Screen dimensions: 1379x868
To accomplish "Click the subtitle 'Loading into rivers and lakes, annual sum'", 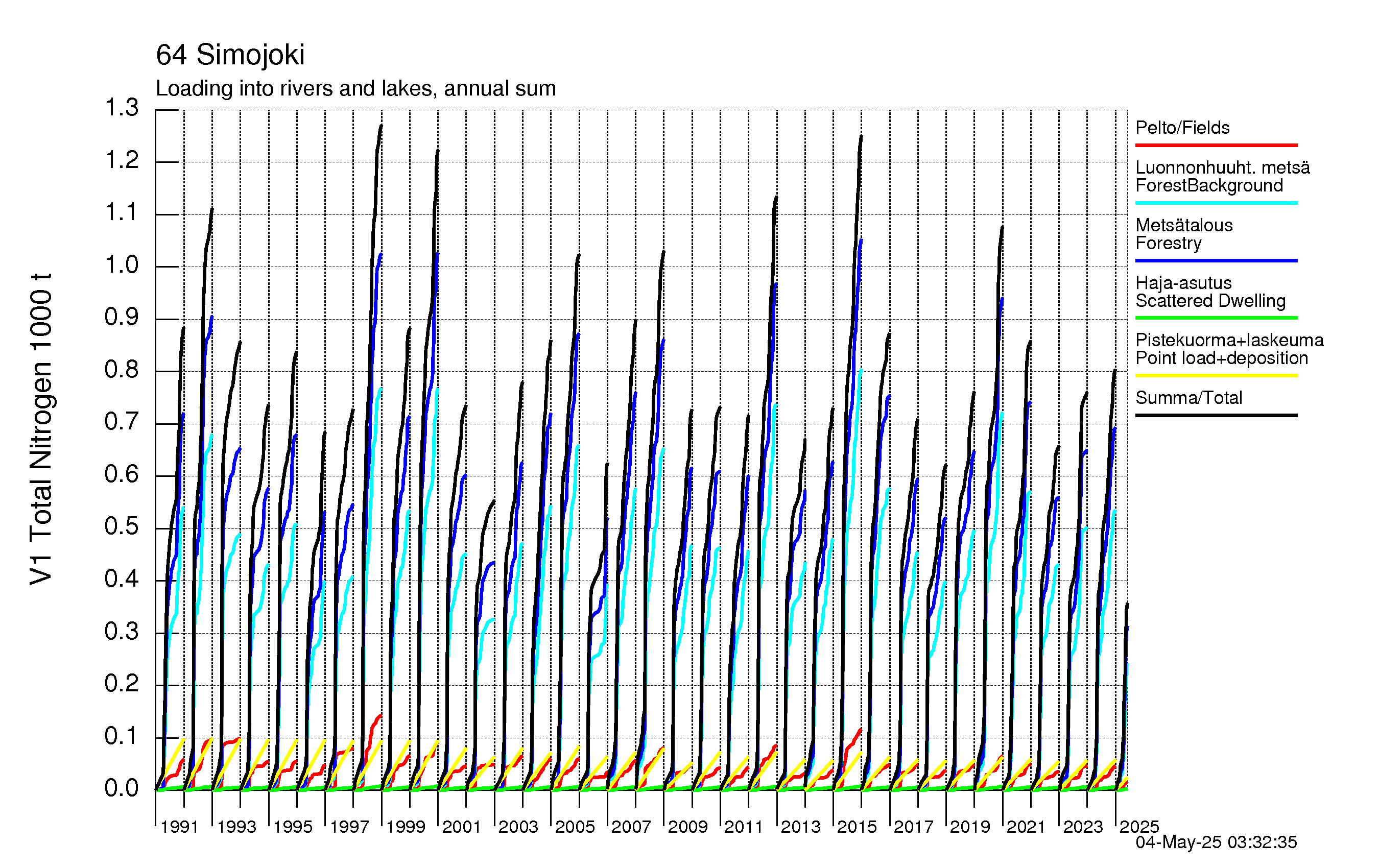I will tap(355, 88).
